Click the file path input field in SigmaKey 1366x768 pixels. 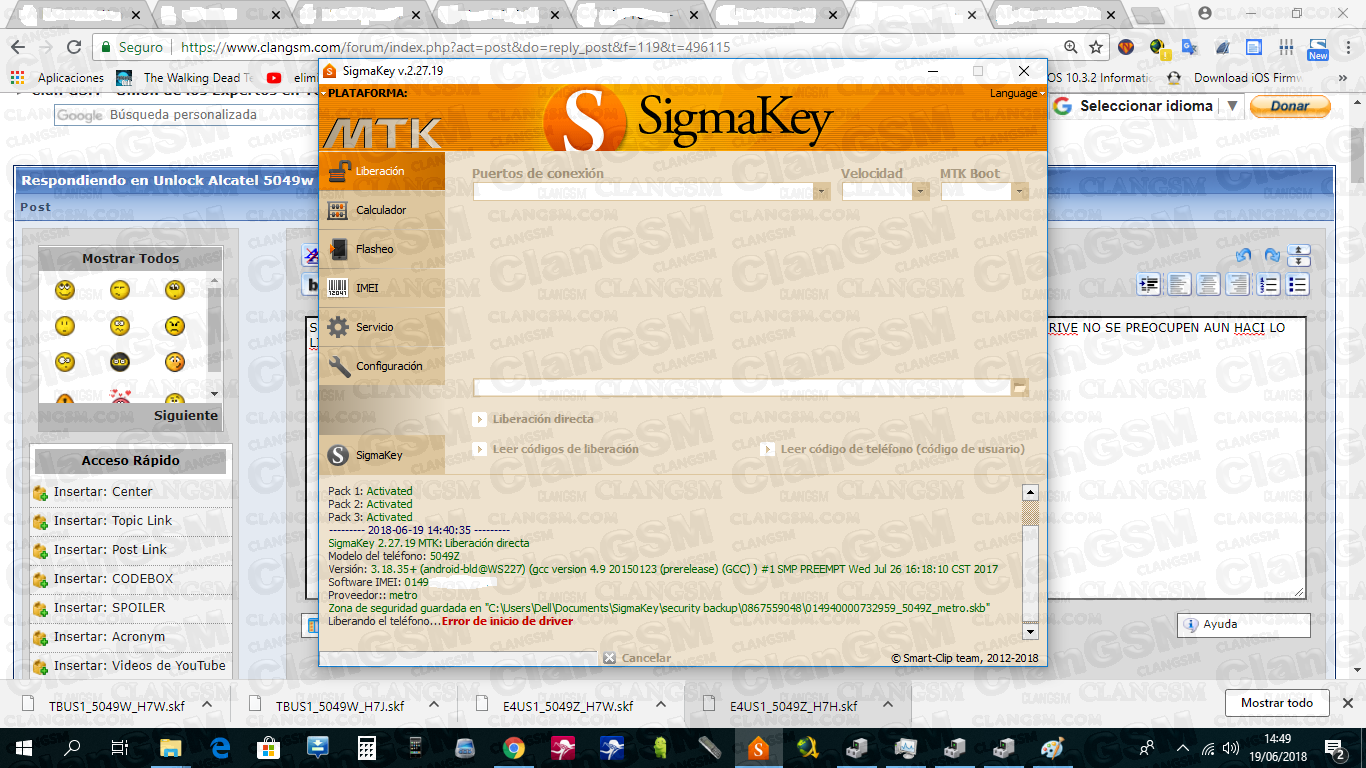(x=742, y=387)
